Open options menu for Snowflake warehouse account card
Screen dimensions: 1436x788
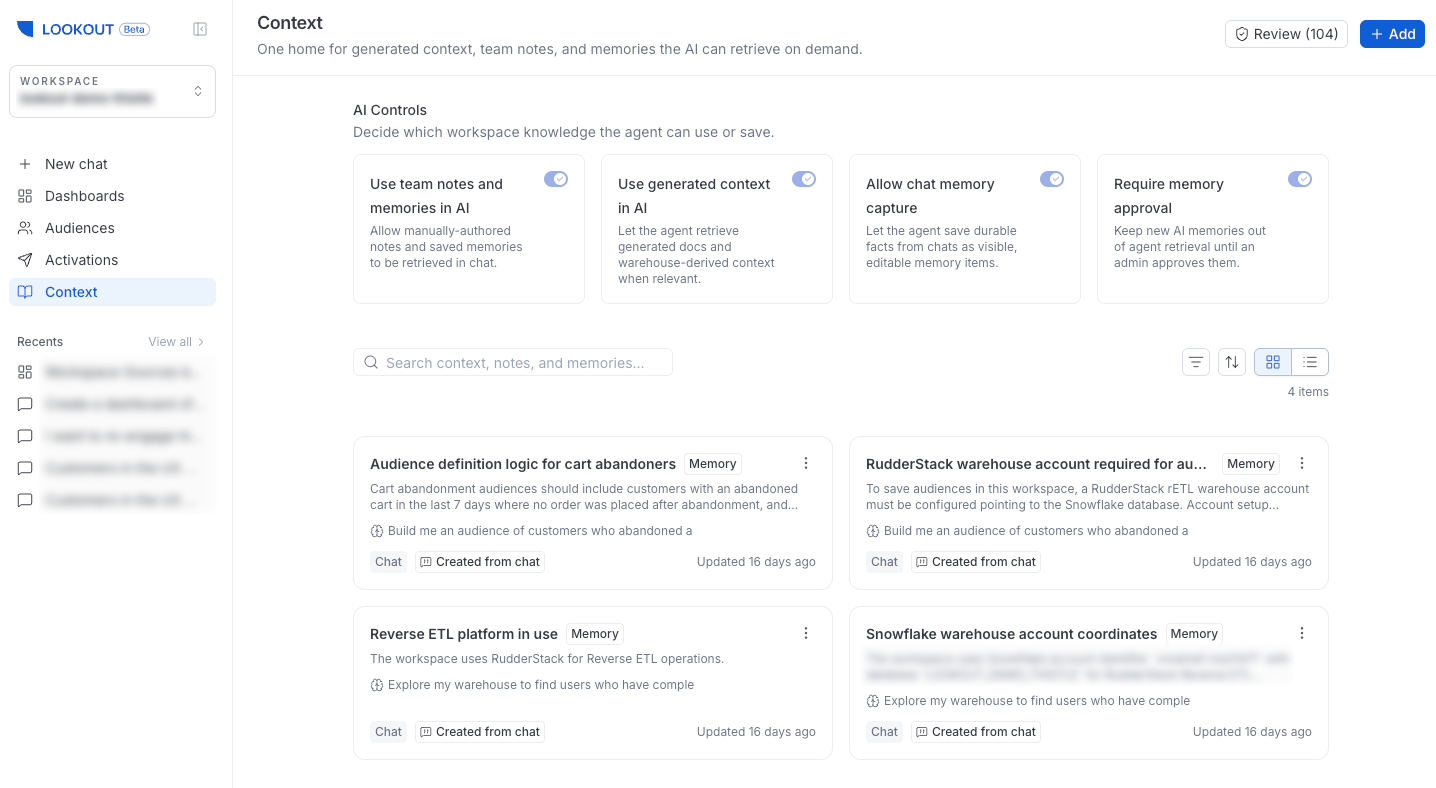[1302, 633]
